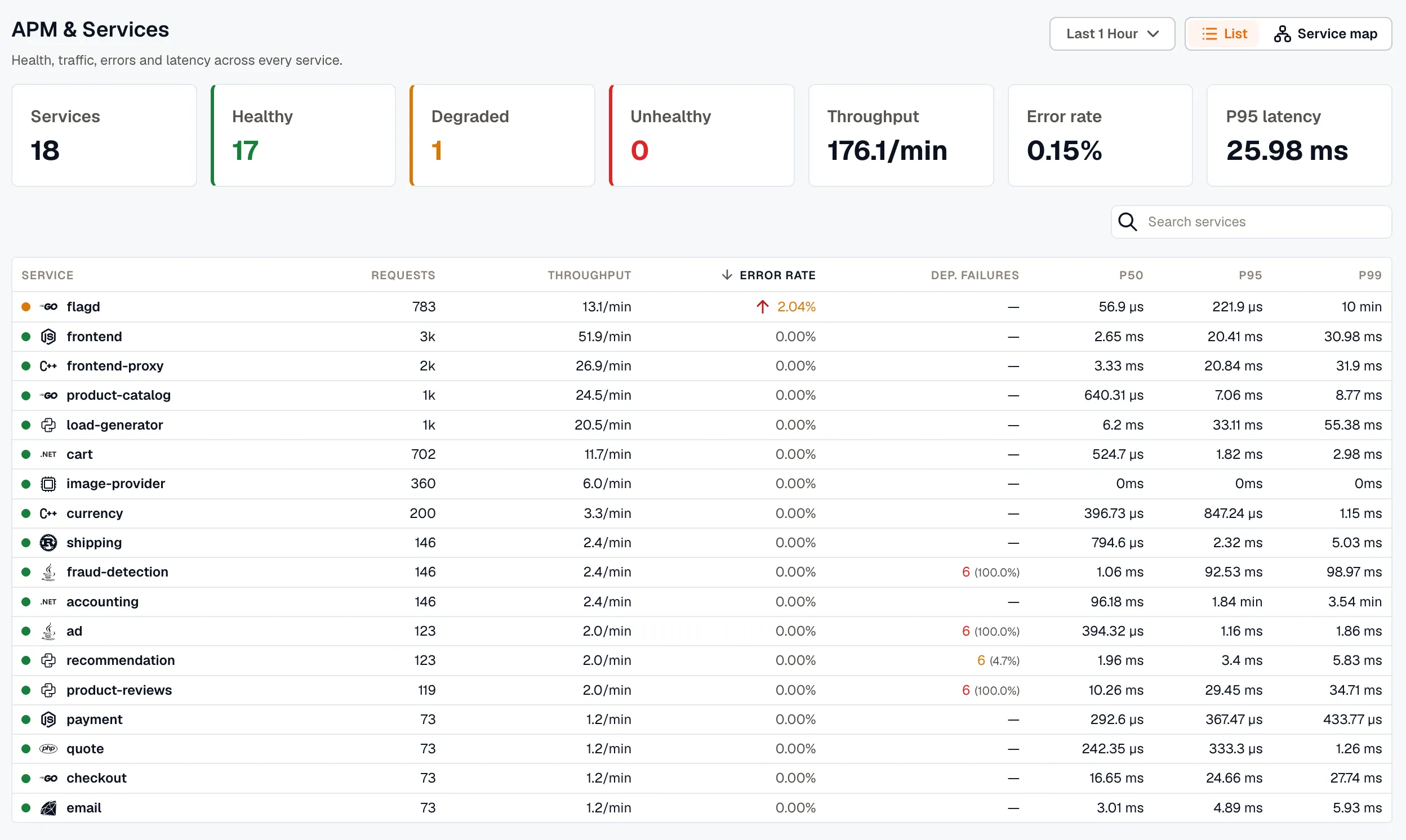Click the Python icon beside load-generator
The width and height of the screenshot is (1406, 840).
click(48, 425)
